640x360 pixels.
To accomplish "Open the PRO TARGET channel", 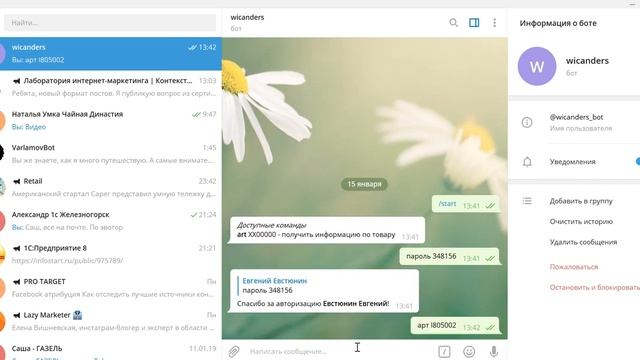I will [111, 288].
